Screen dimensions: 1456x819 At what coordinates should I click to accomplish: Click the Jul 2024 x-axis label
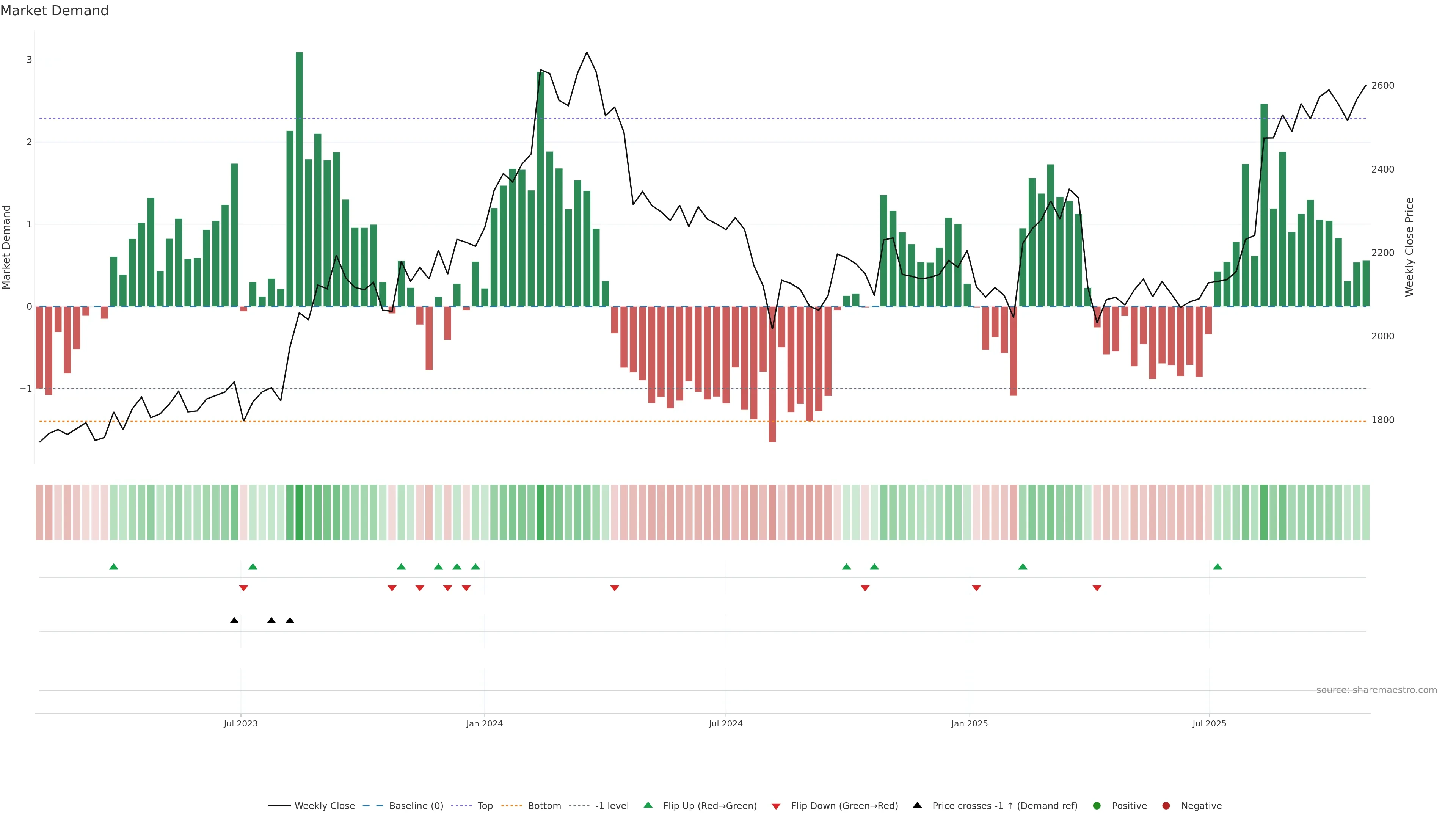[726, 724]
